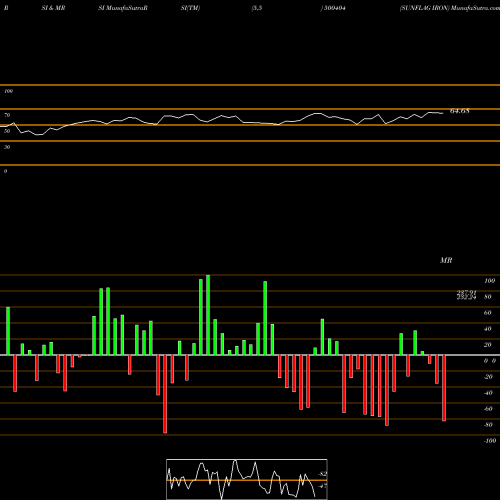
Task: Click the -100 label on the MR axis
Action: coord(490,441)
